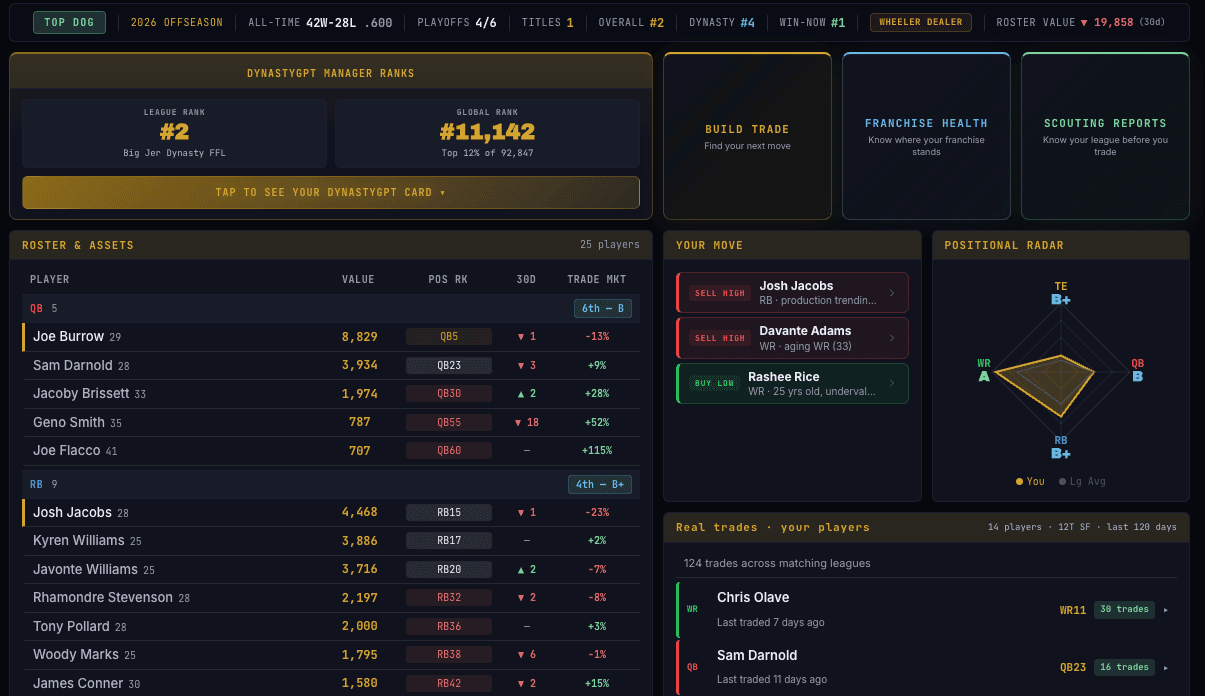Click the TOP DOG badge
The width and height of the screenshot is (1205, 696).
tap(69, 20)
